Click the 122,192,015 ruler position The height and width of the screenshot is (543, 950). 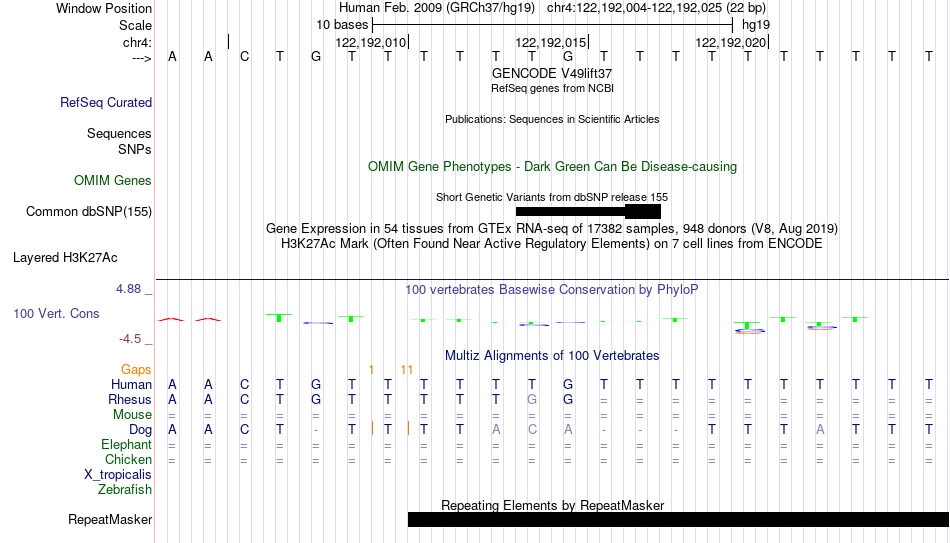(551, 42)
